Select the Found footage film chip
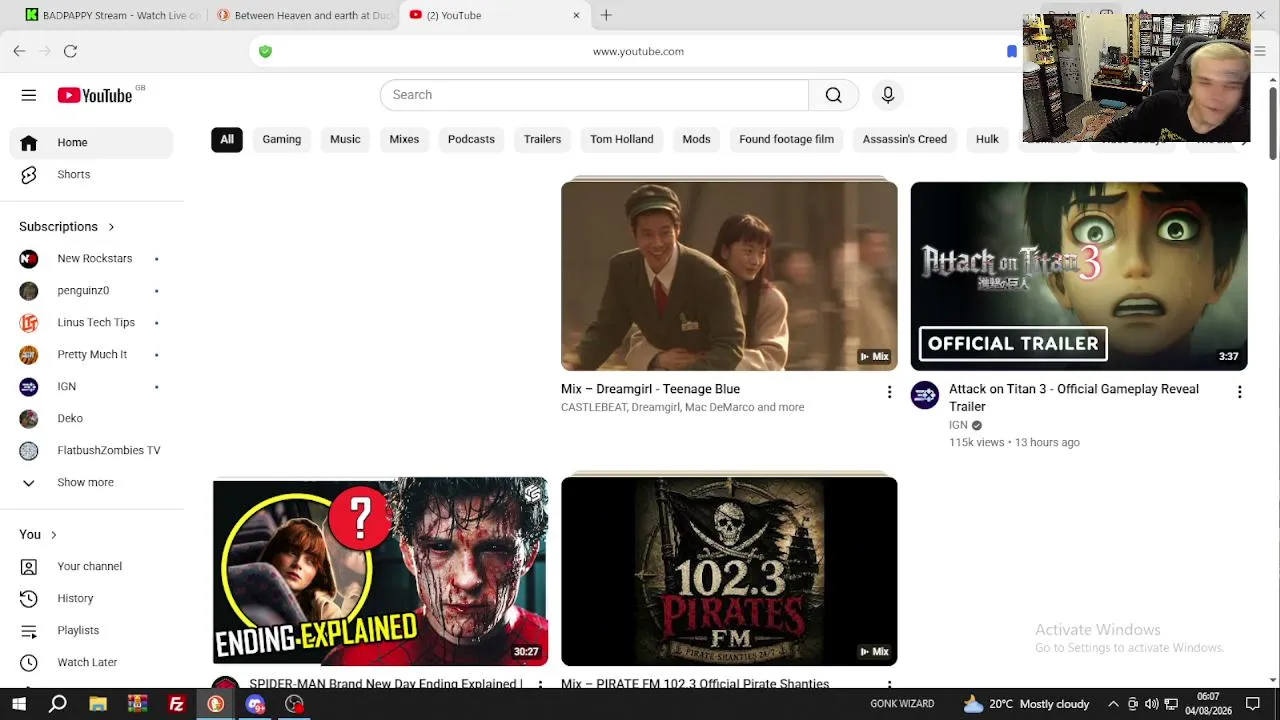Viewport: 1280px width, 720px height. click(786, 139)
